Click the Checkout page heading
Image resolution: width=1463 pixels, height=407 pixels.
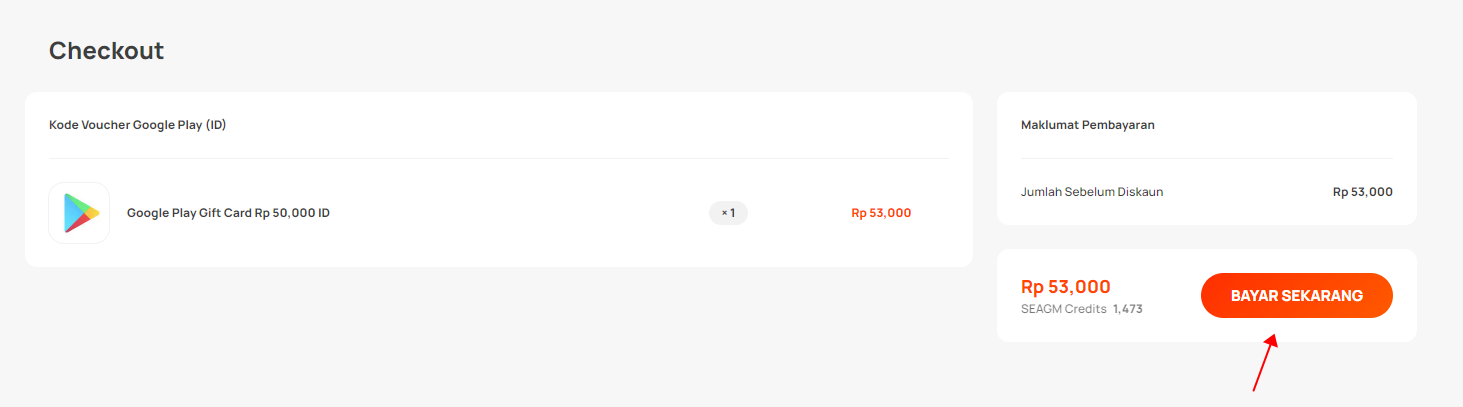(106, 50)
